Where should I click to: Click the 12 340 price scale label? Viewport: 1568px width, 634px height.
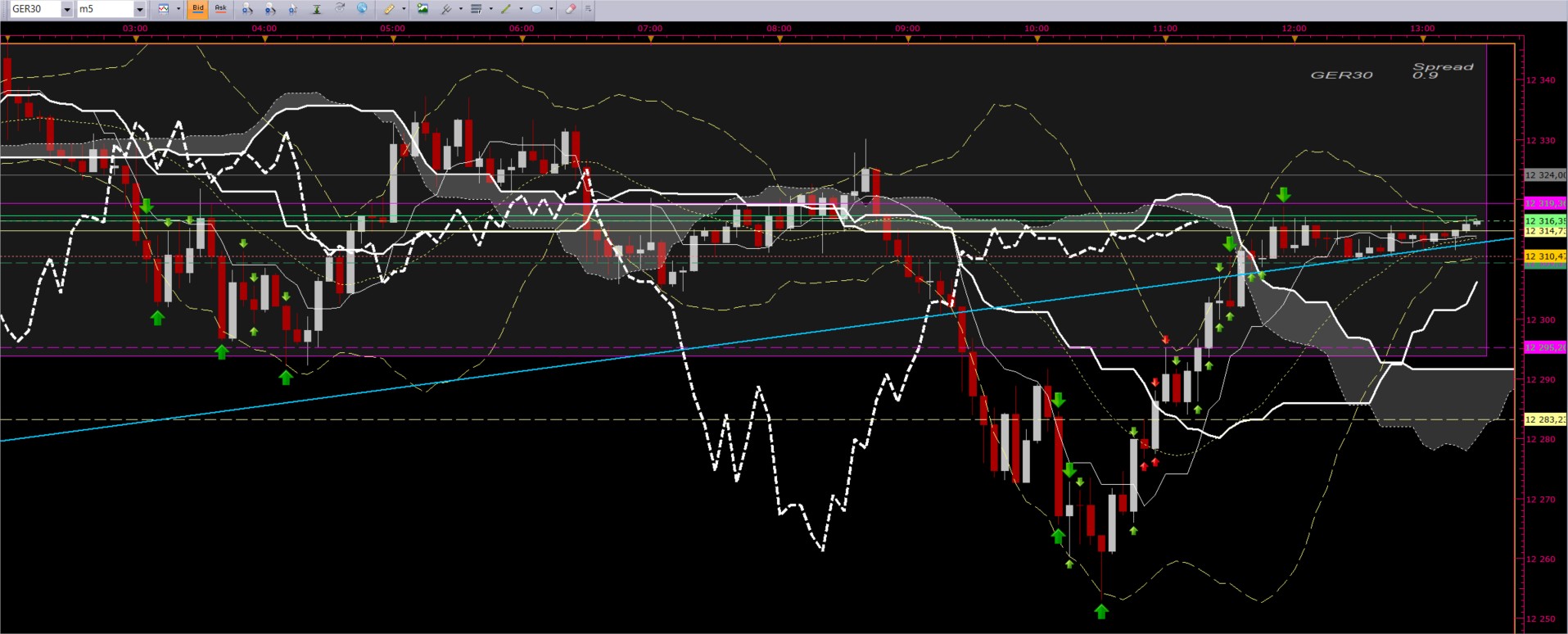point(1540,80)
